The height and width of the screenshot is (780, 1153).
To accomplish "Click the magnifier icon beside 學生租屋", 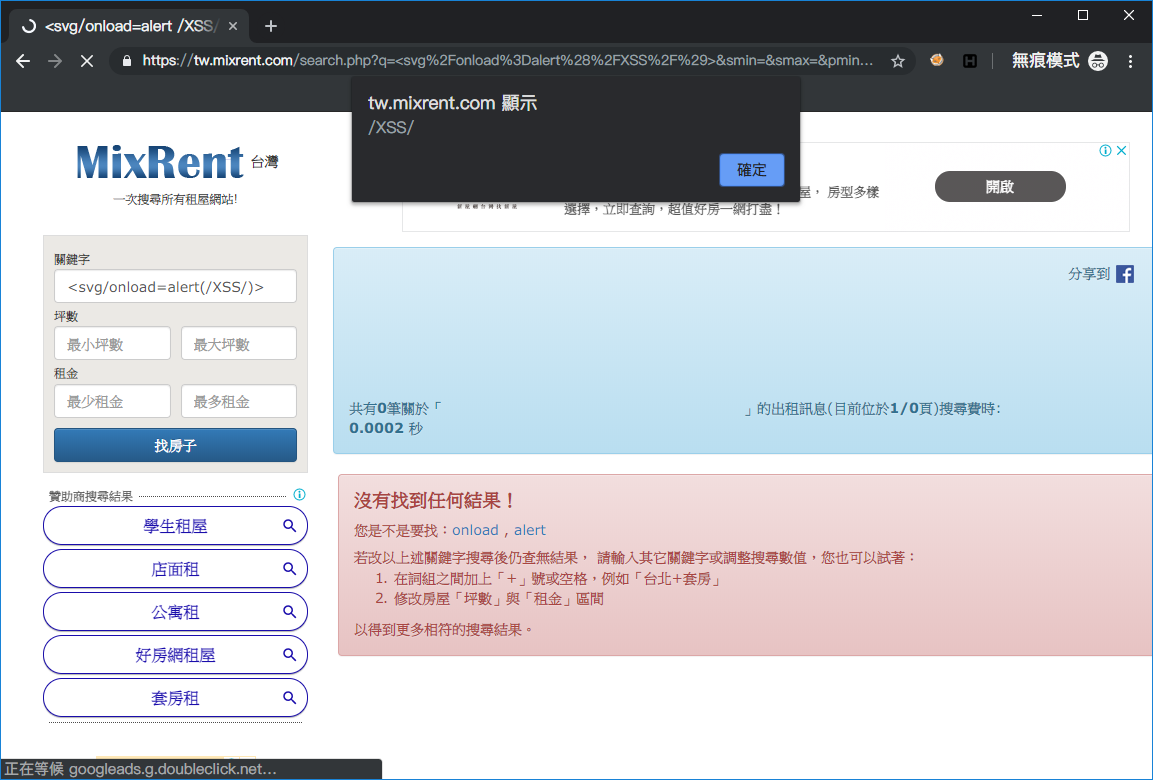I will point(290,526).
